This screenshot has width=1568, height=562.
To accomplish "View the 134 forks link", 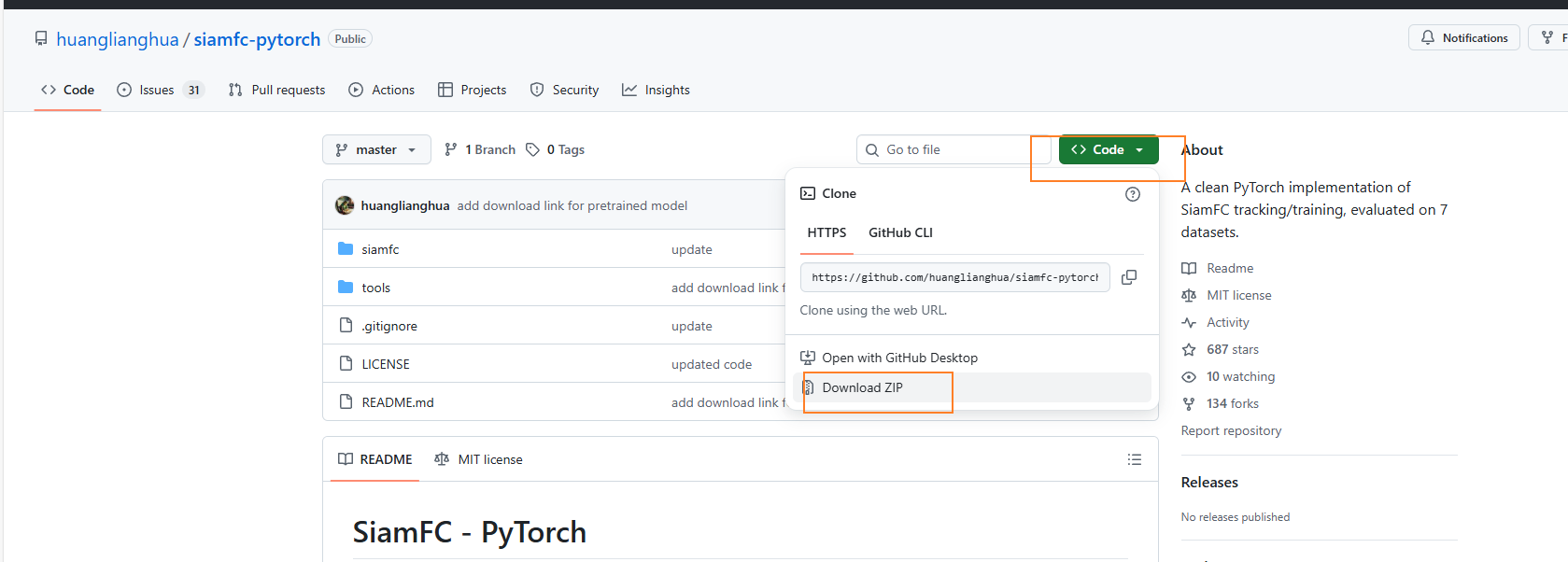I will pos(1233,403).
